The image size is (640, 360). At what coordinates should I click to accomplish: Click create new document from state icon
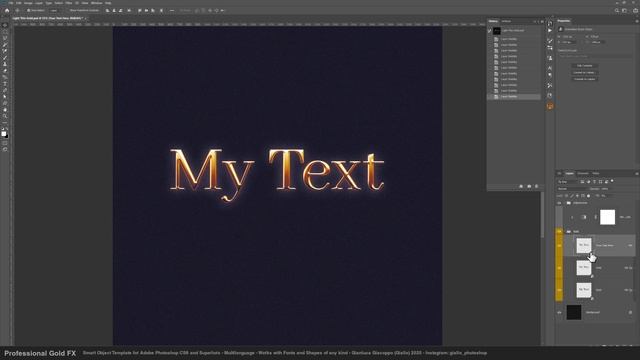521,186
